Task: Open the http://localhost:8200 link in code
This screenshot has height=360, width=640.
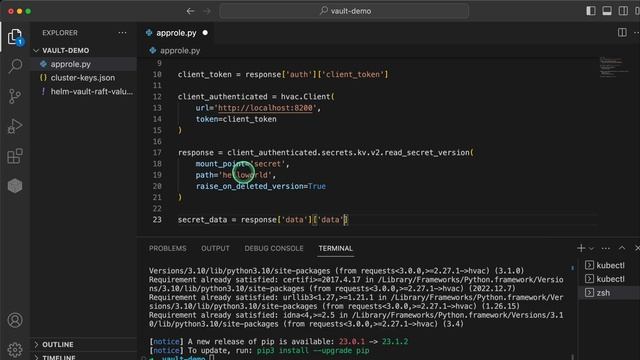Action: click(265, 108)
